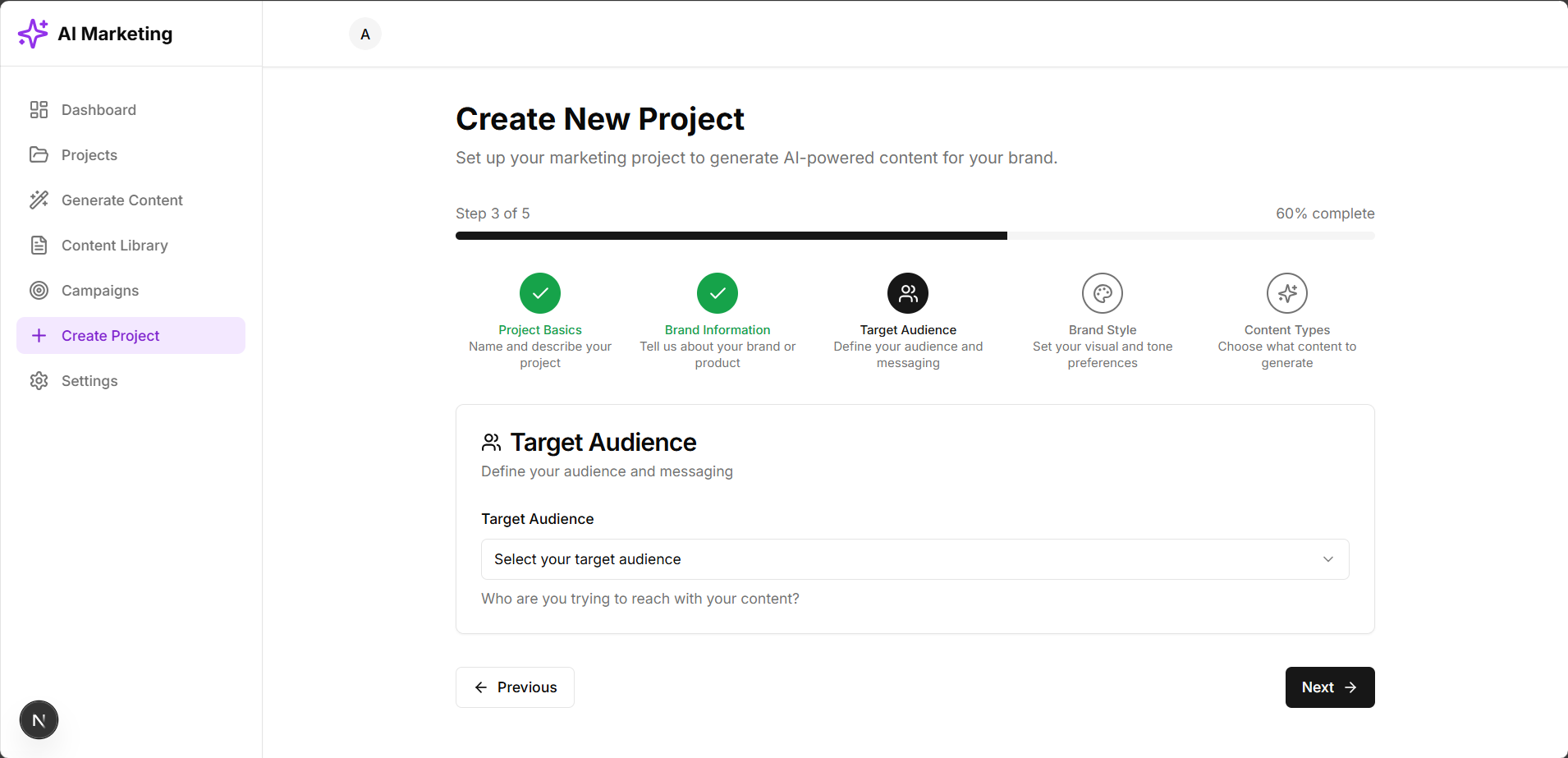Click the Project Basics green checkmark step
The width and height of the screenshot is (1568, 758).
540,293
